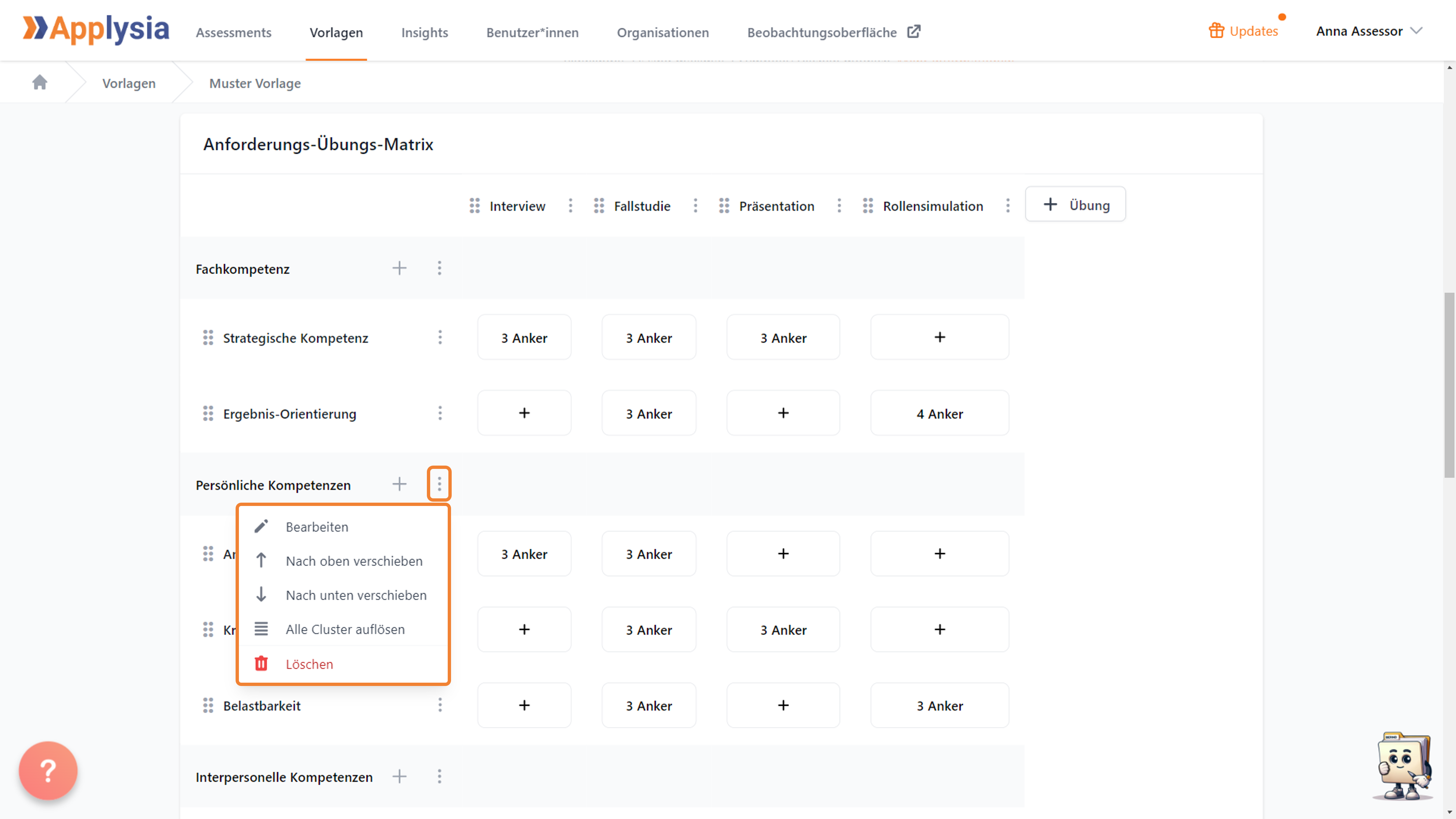The width and height of the screenshot is (1456, 819).
Task: Open three-dot menu for Interpersonelle Kompetenzen
Action: 439,777
